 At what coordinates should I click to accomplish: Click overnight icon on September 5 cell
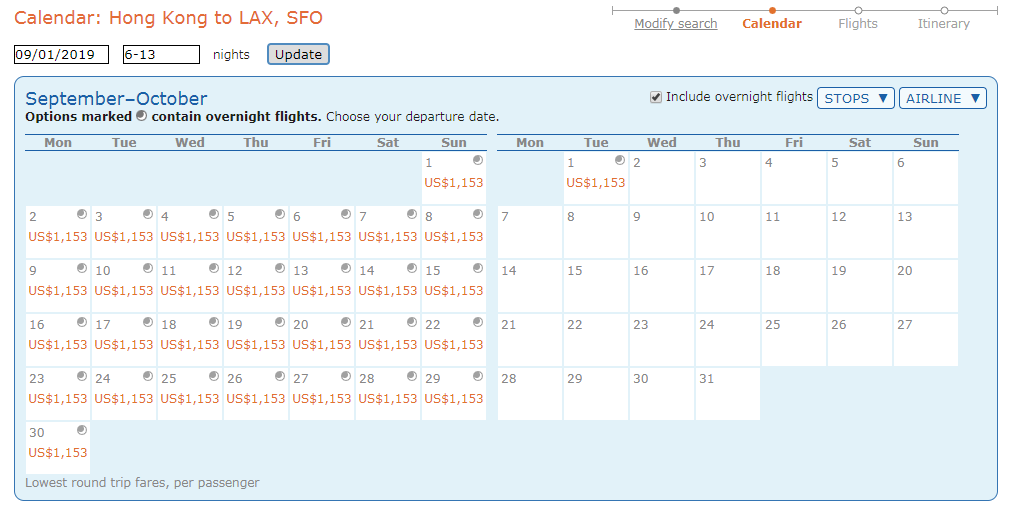point(279,214)
